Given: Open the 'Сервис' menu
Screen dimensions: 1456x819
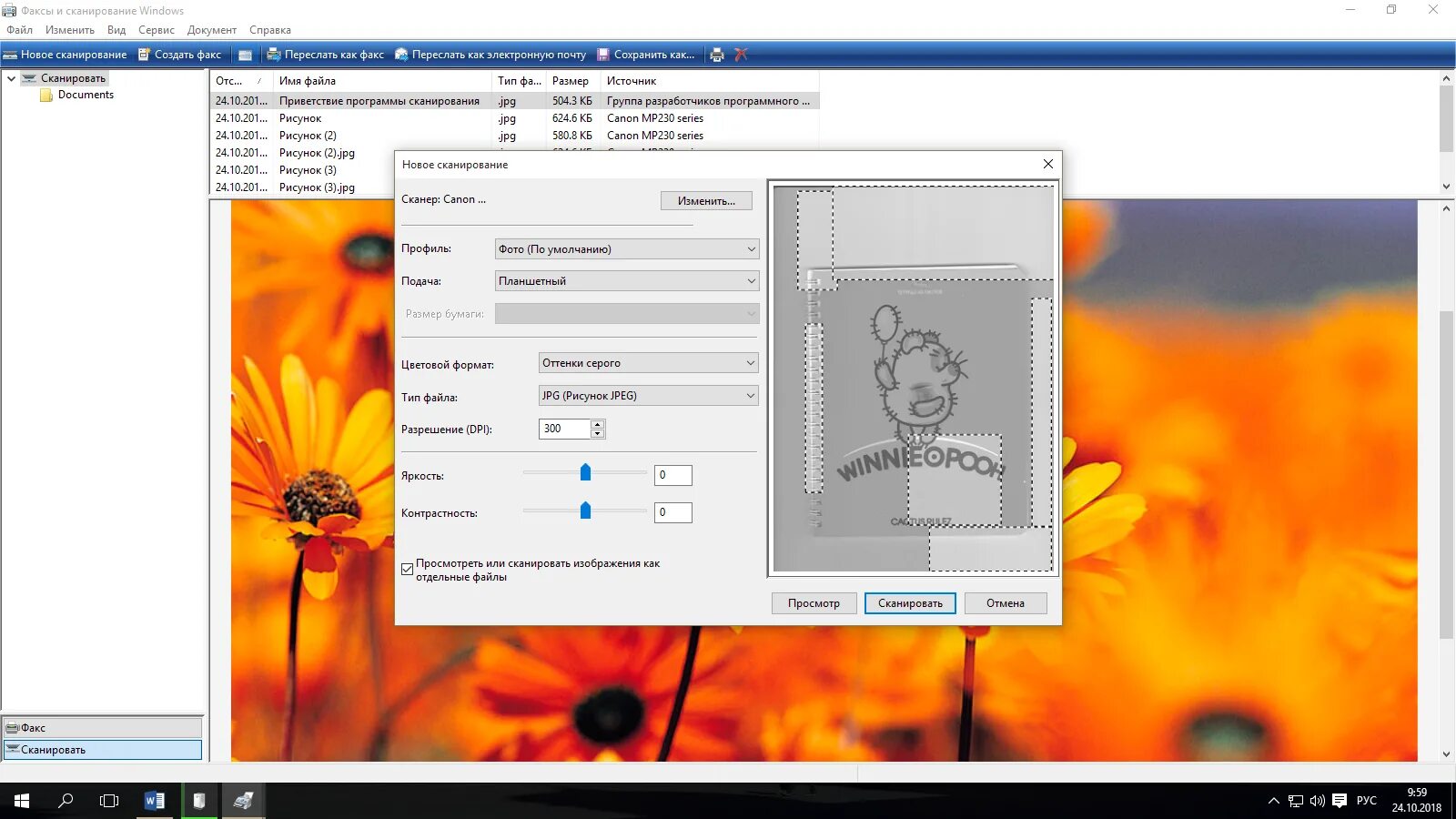Looking at the screenshot, I should [157, 30].
